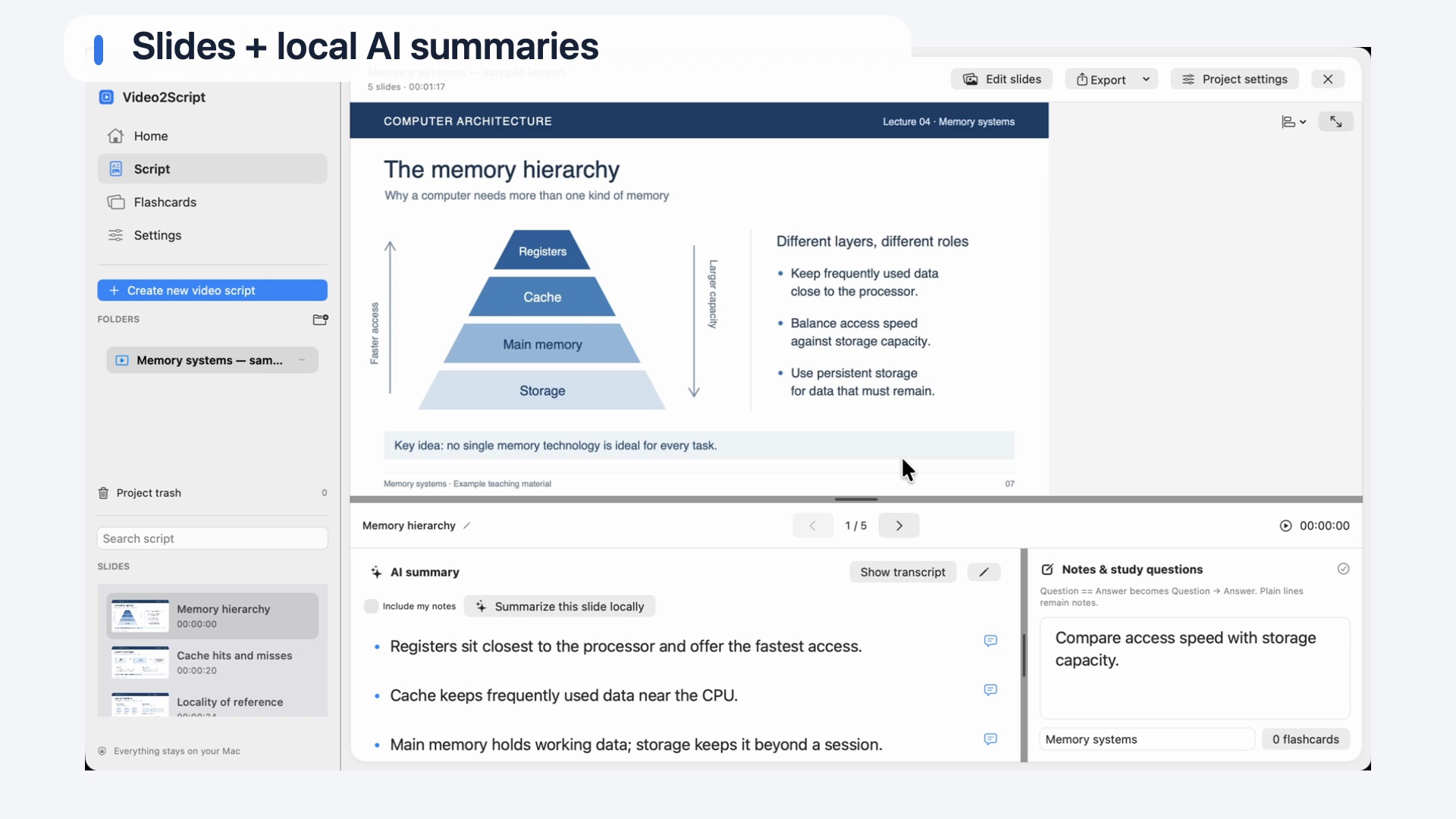Close the project view with X
This screenshot has height=819, width=1456.
pyautogui.click(x=1328, y=79)
